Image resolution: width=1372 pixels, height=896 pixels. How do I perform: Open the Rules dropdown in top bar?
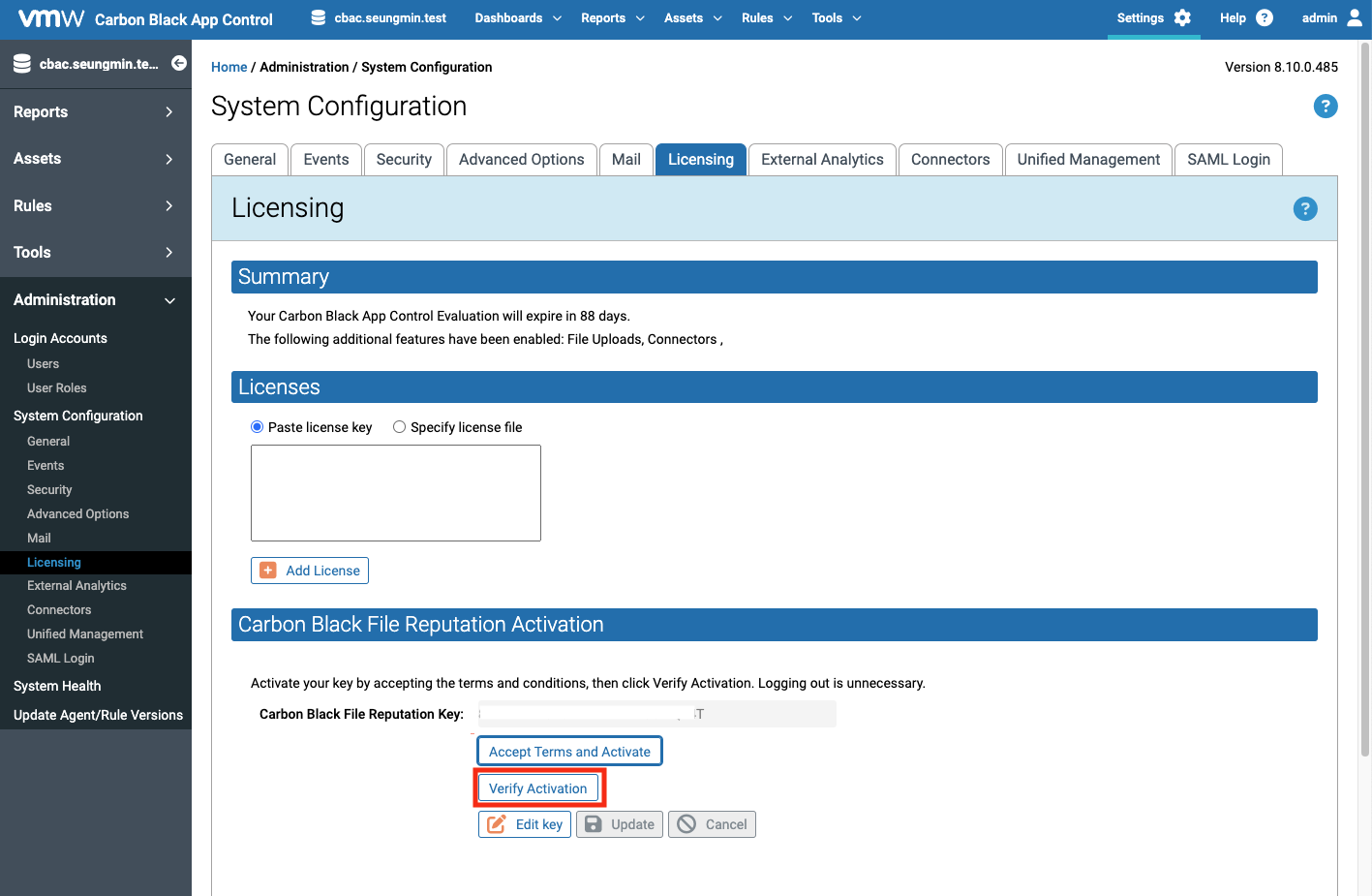tap(767, 17)
